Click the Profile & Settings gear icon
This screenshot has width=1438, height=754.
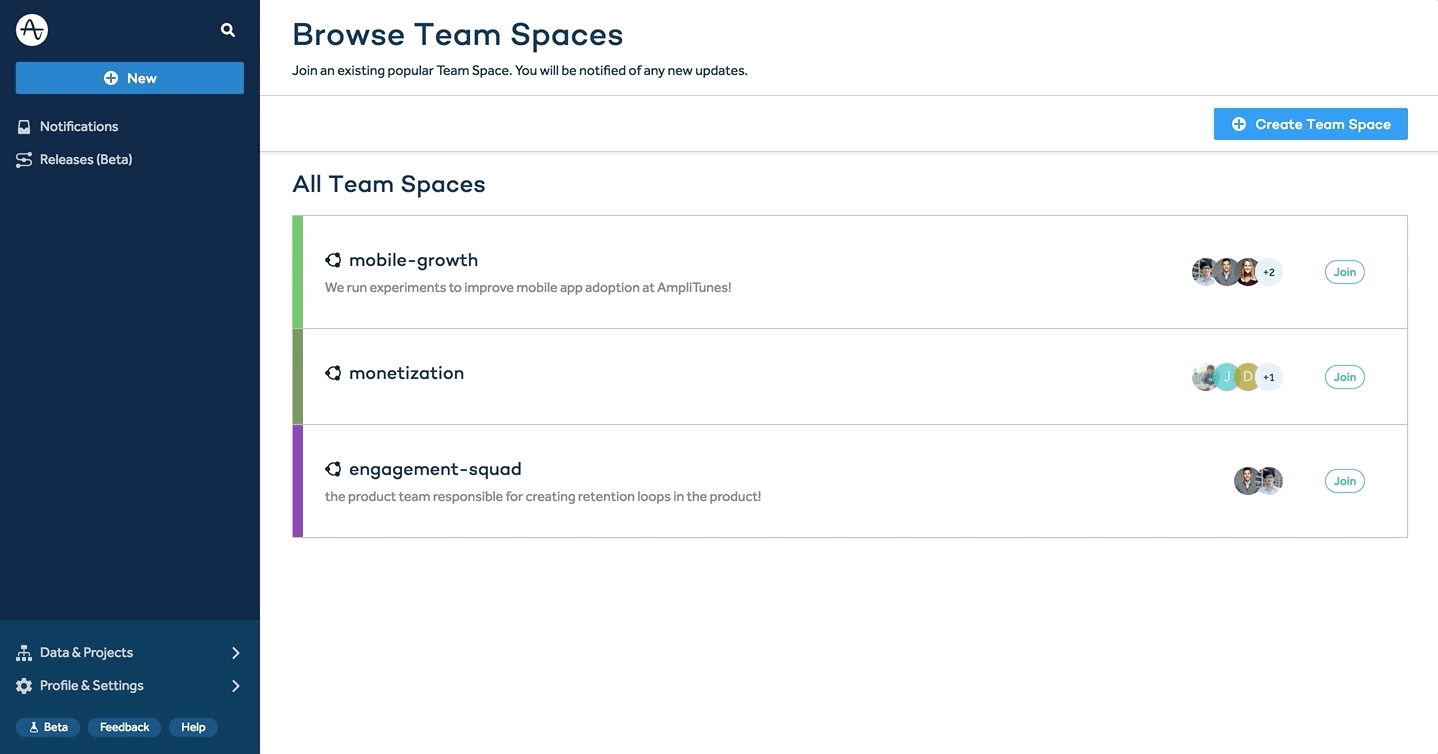pos(24,686)
